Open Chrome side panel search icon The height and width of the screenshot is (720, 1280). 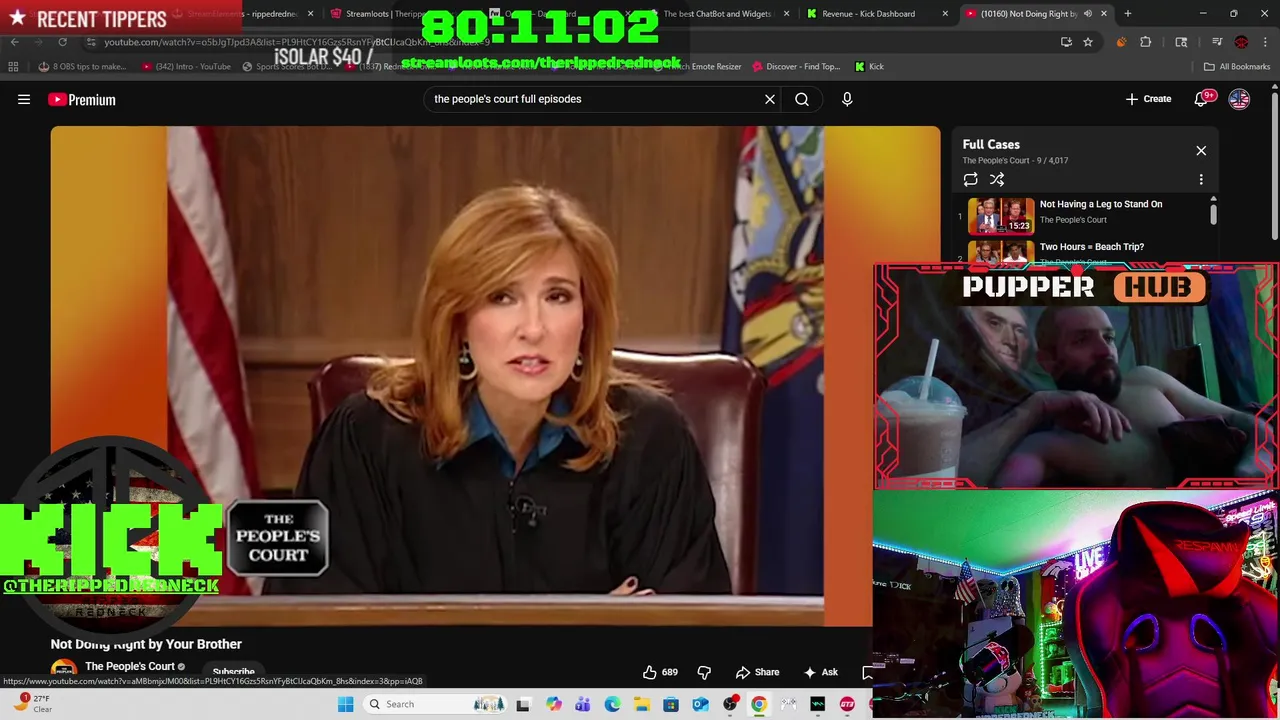coord(1181,42)
